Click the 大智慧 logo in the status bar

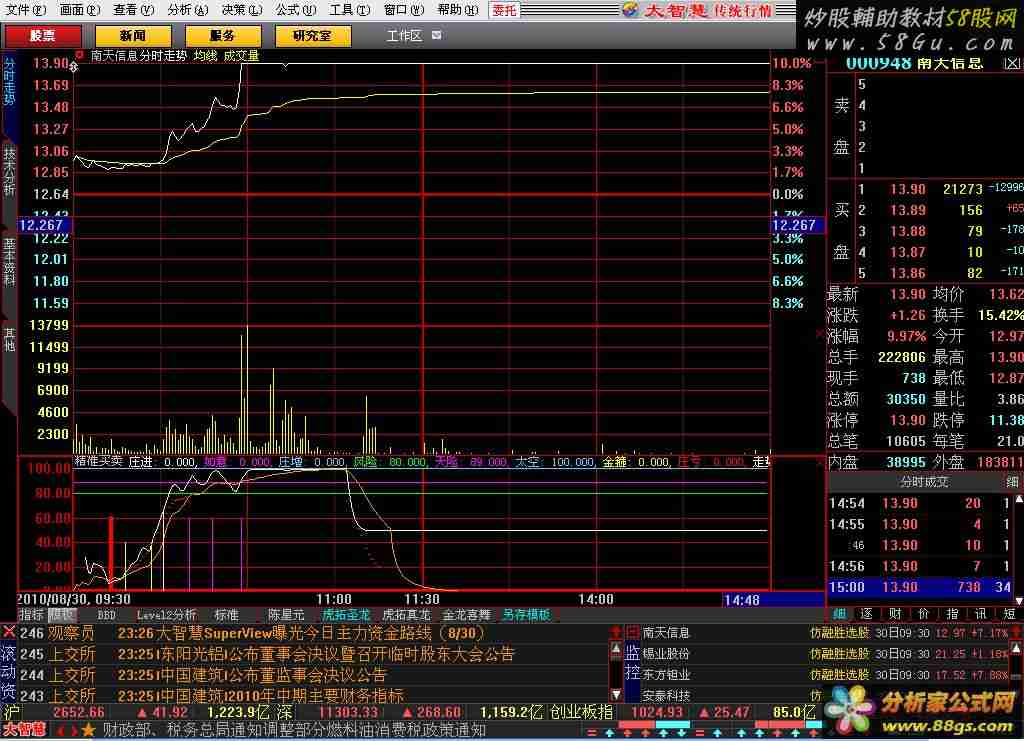(24, 729)
